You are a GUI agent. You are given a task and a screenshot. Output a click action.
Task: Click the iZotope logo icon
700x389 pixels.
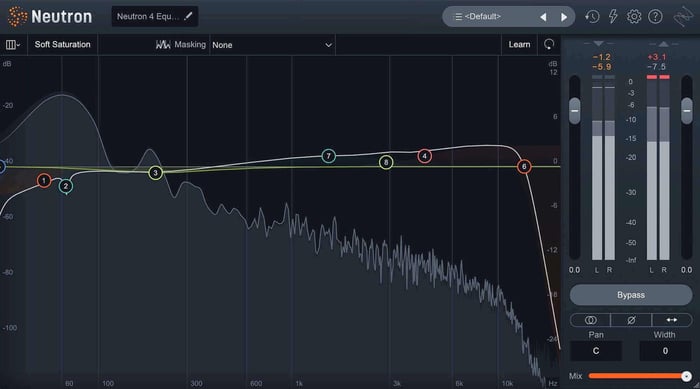tap(683, 17)
